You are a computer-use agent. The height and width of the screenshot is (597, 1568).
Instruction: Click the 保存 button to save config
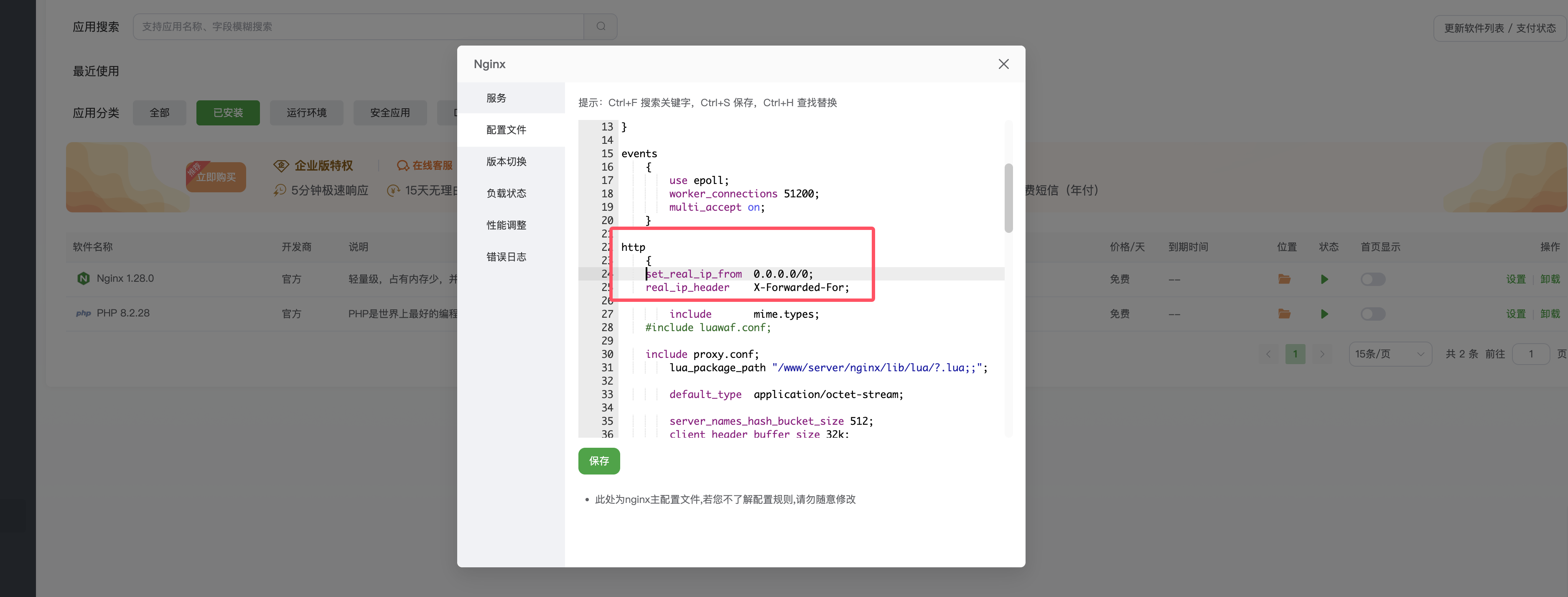click(599, 461)
